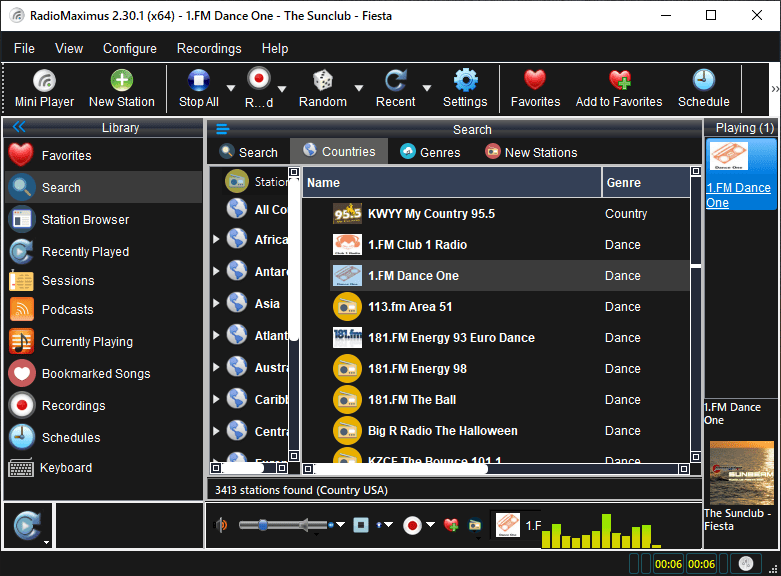Screen dimensions: 781x576
Task: Click the 1.FM Dance One playing thumbnail
Action: [729, 156]
